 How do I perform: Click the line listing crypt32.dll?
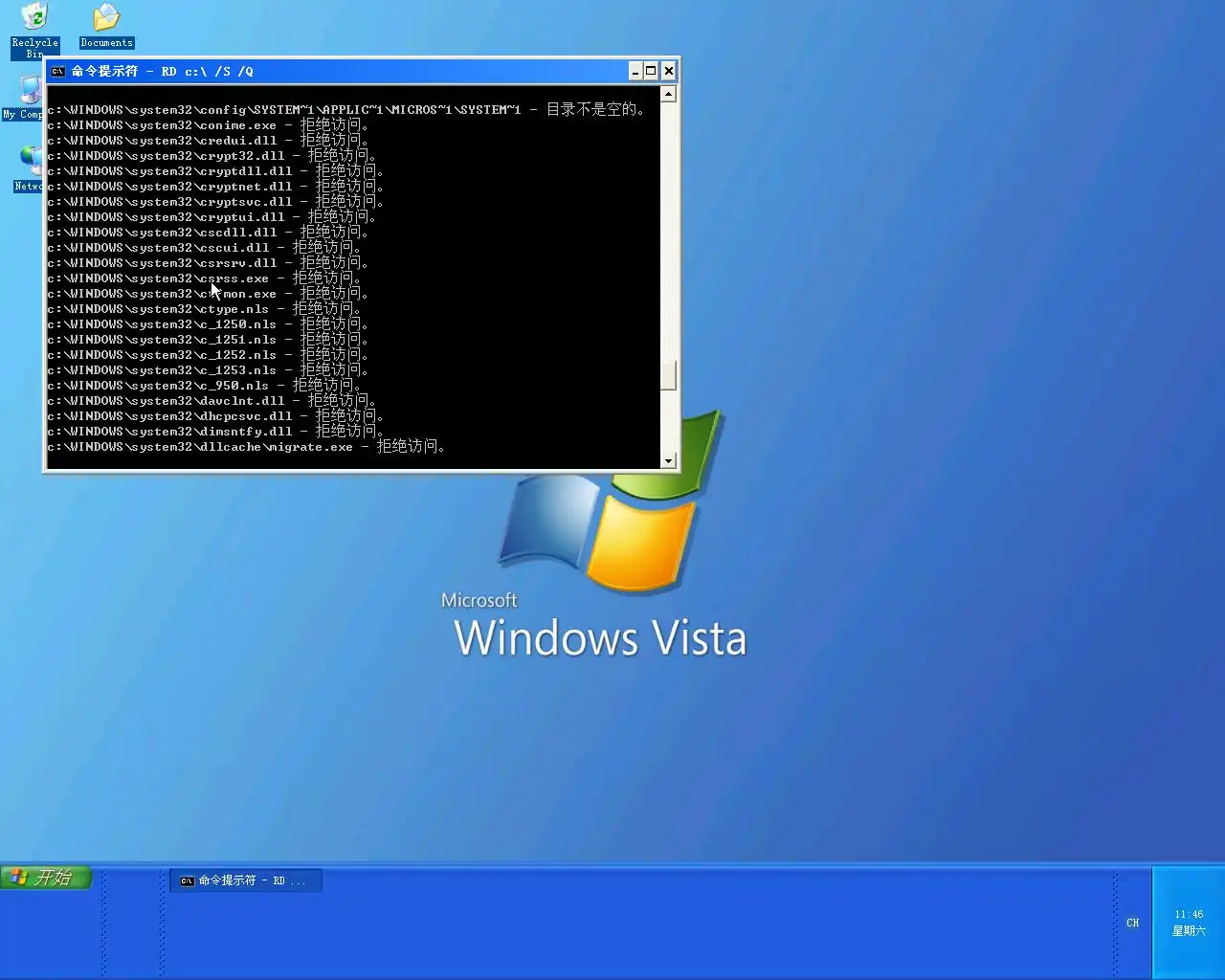tap(212, 156)
